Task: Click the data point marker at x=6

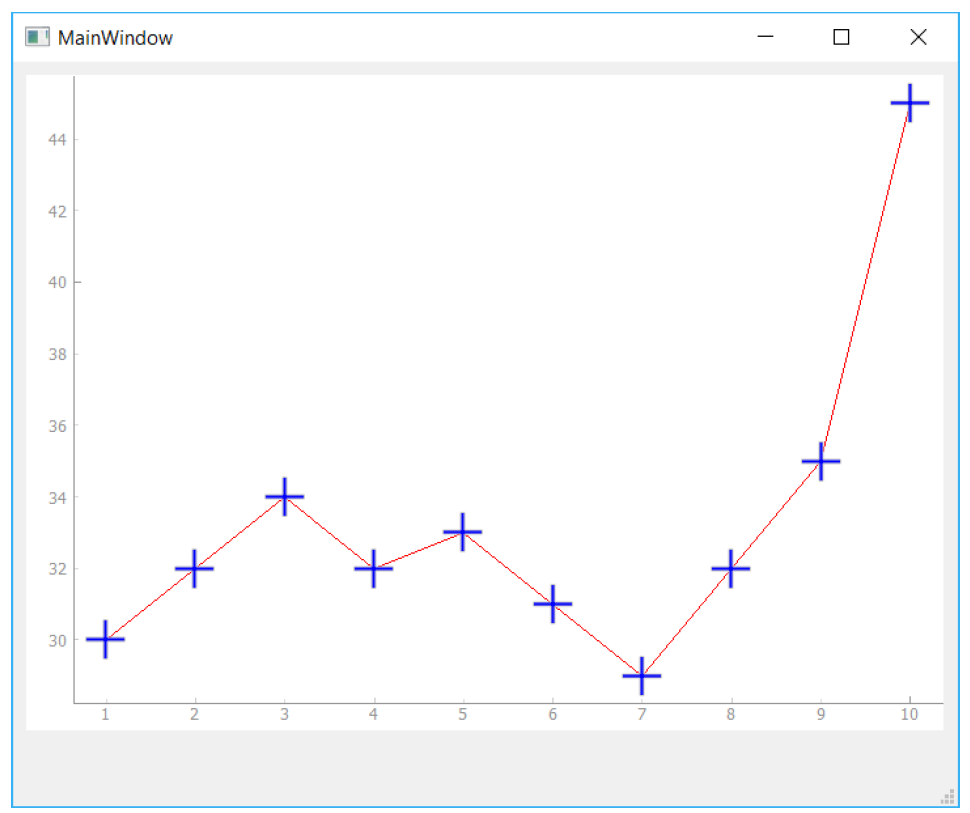Action: 552,604
